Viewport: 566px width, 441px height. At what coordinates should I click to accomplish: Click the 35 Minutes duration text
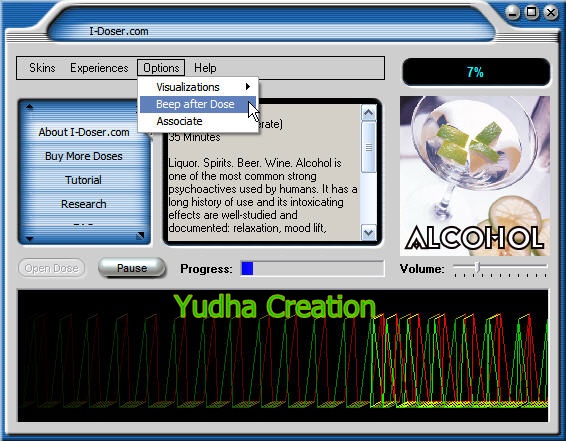point(194,137)
